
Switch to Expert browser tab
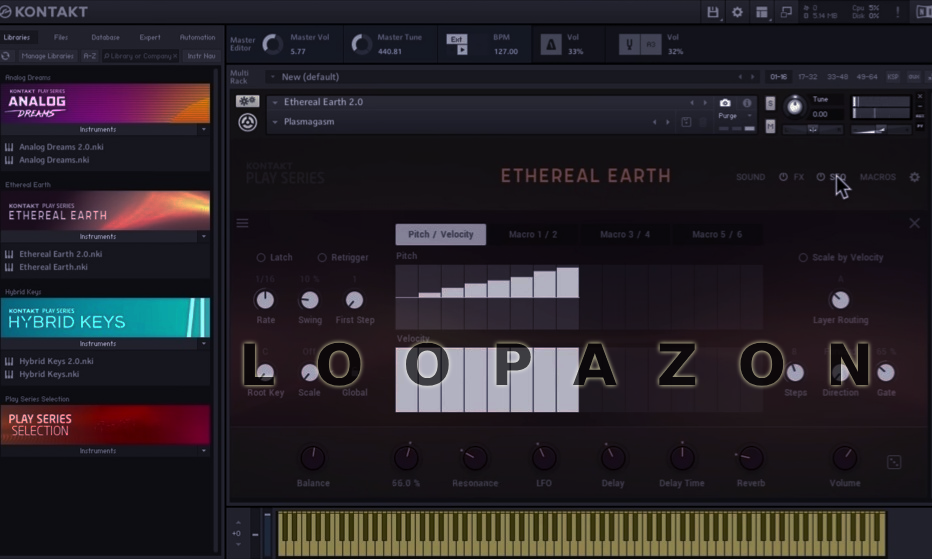click(x=150, y=37)
